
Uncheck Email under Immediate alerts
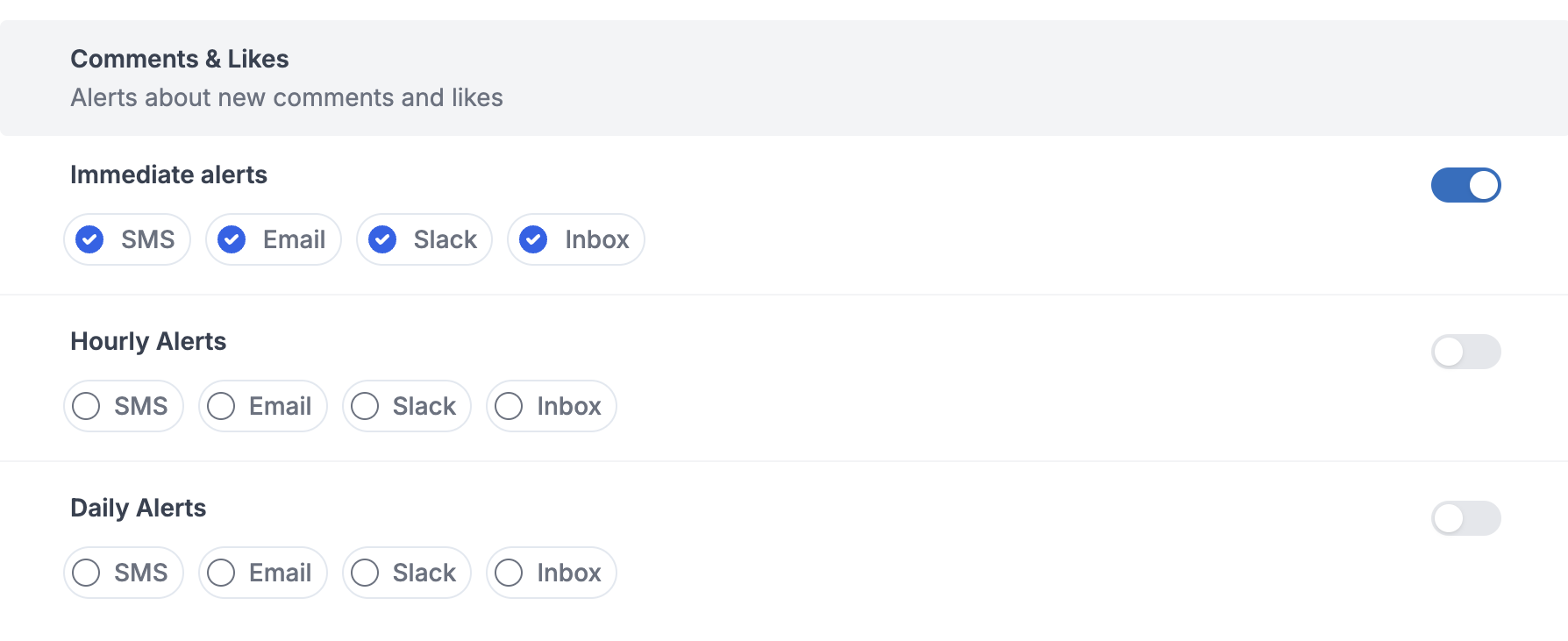pos(274,239)
